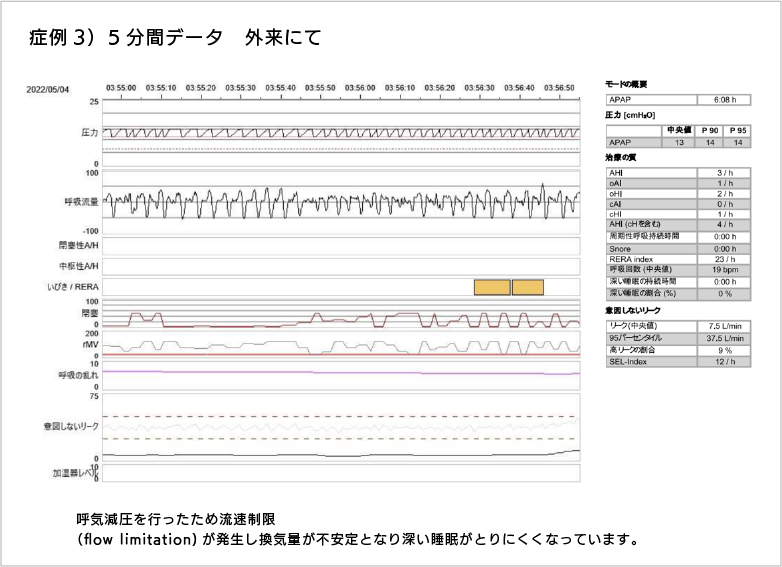This screenshot has width=782, height=567.
Task: Click the 6:08 h APAP duration cell
Action: (x=724, y=100)
